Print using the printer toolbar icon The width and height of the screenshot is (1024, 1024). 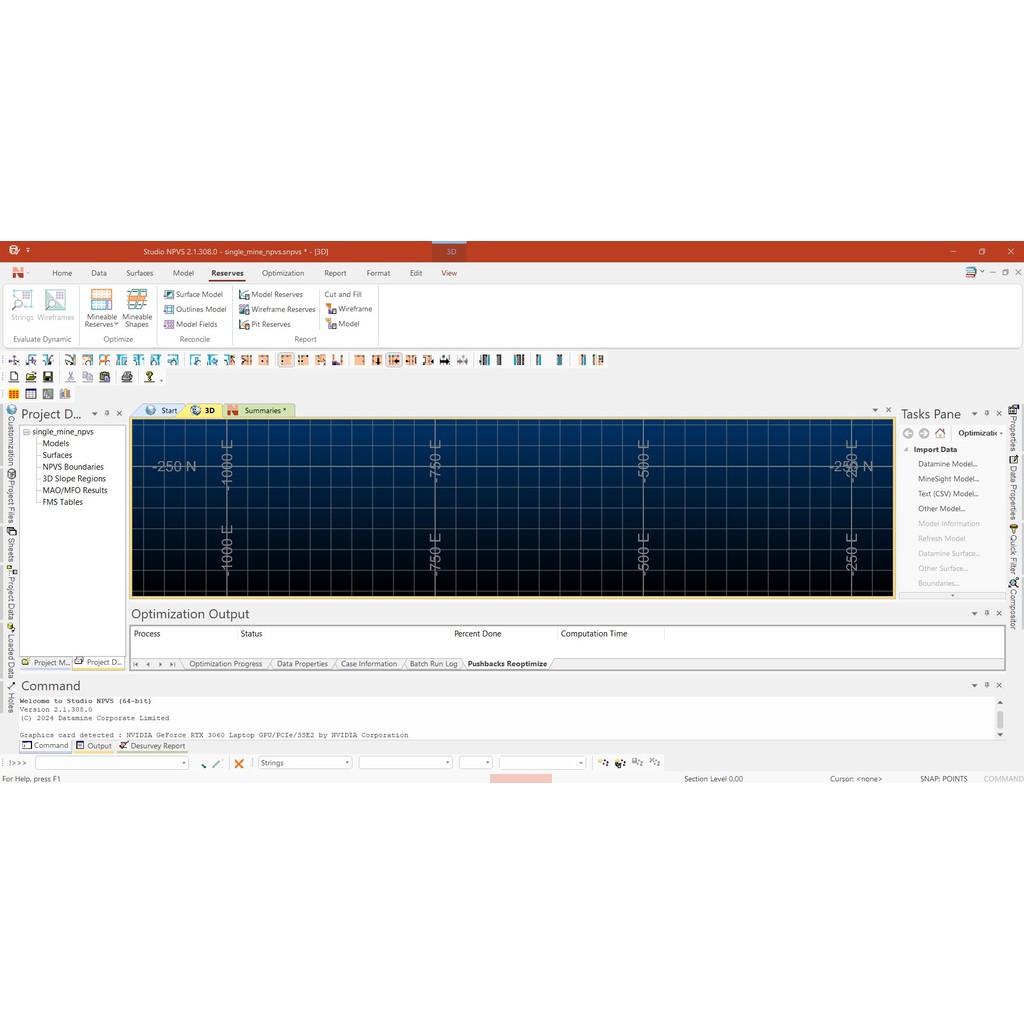coord(127,377)
